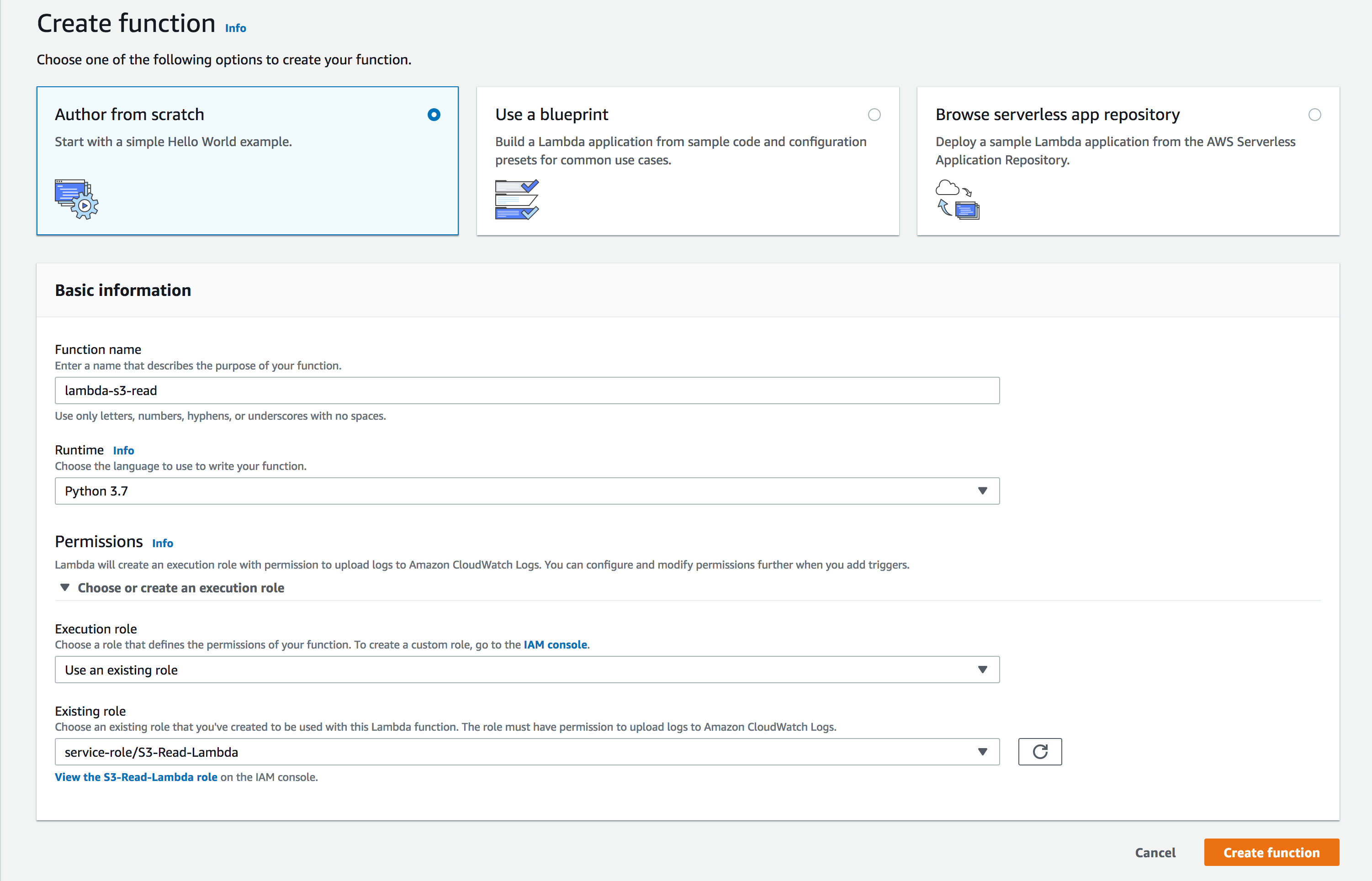
Task: View the S3-Read-Lambda role
Action: (136, 777)
